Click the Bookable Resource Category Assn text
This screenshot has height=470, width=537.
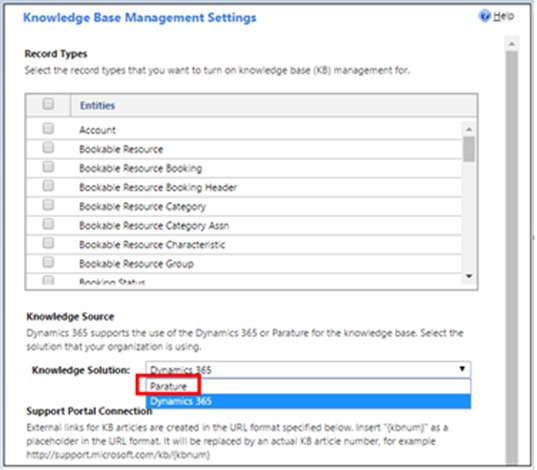pos(154,226)
